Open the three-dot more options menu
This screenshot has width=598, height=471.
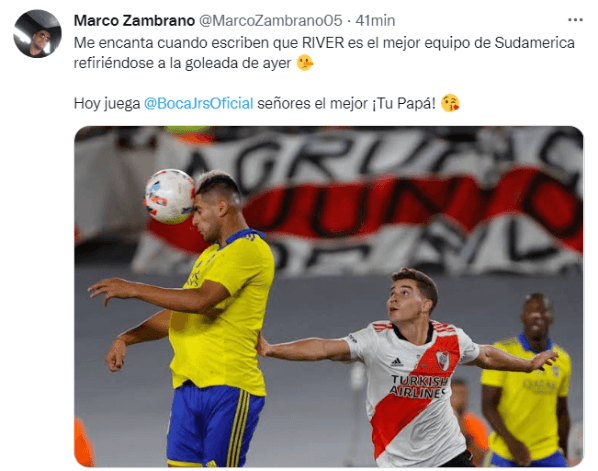pyautogui.click(x=575, y=20)
